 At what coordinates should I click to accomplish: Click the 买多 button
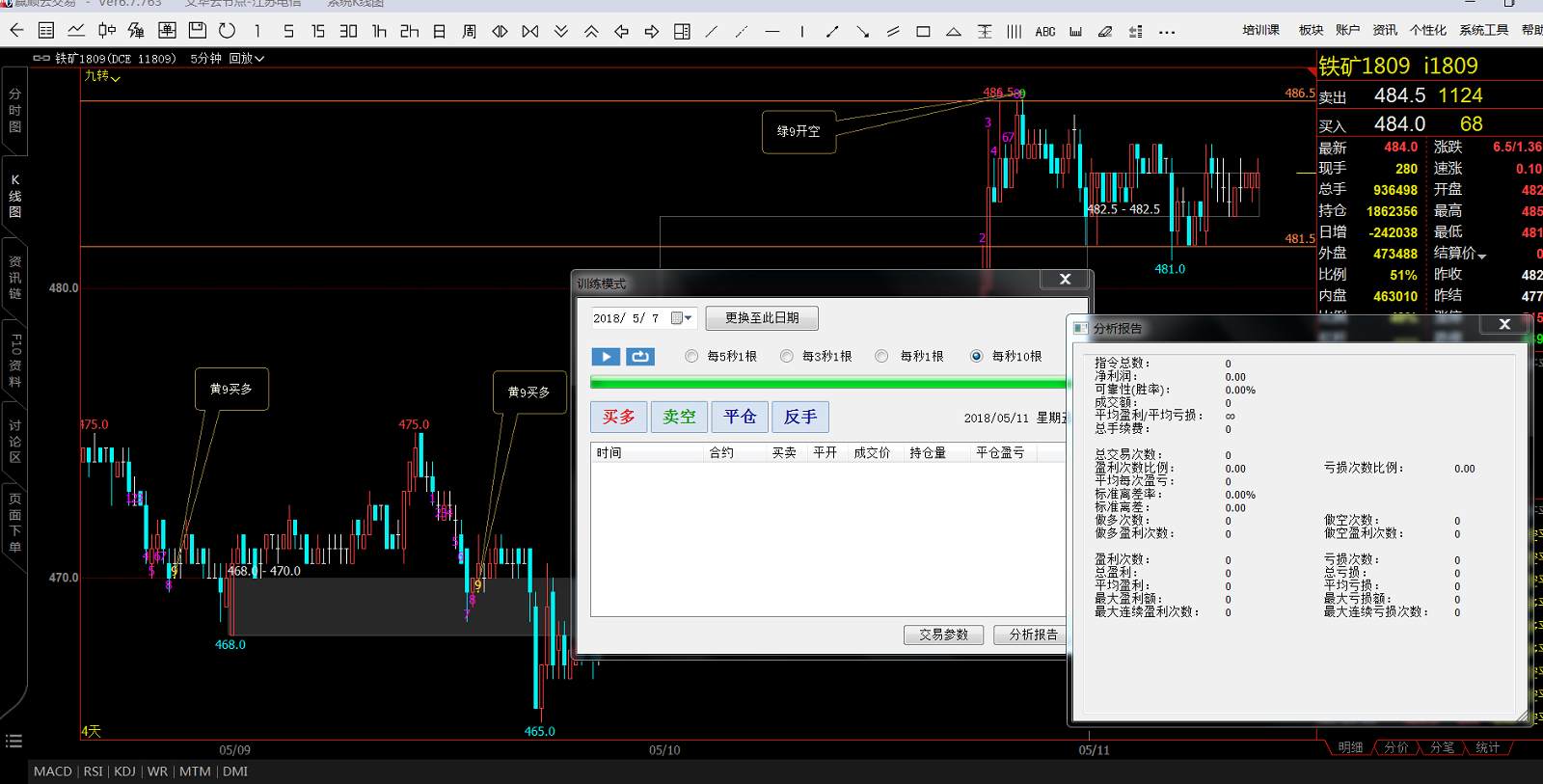(x=618, y=417)
